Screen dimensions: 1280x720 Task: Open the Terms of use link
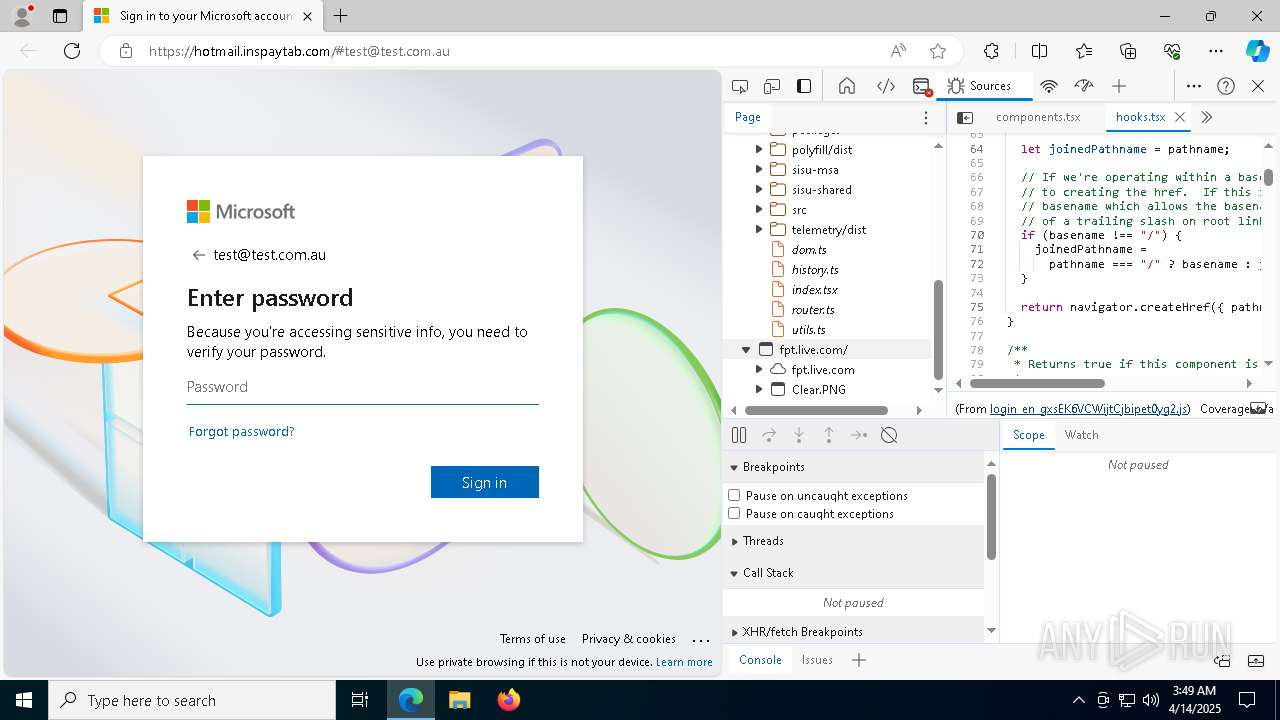(x=533, y=639)
